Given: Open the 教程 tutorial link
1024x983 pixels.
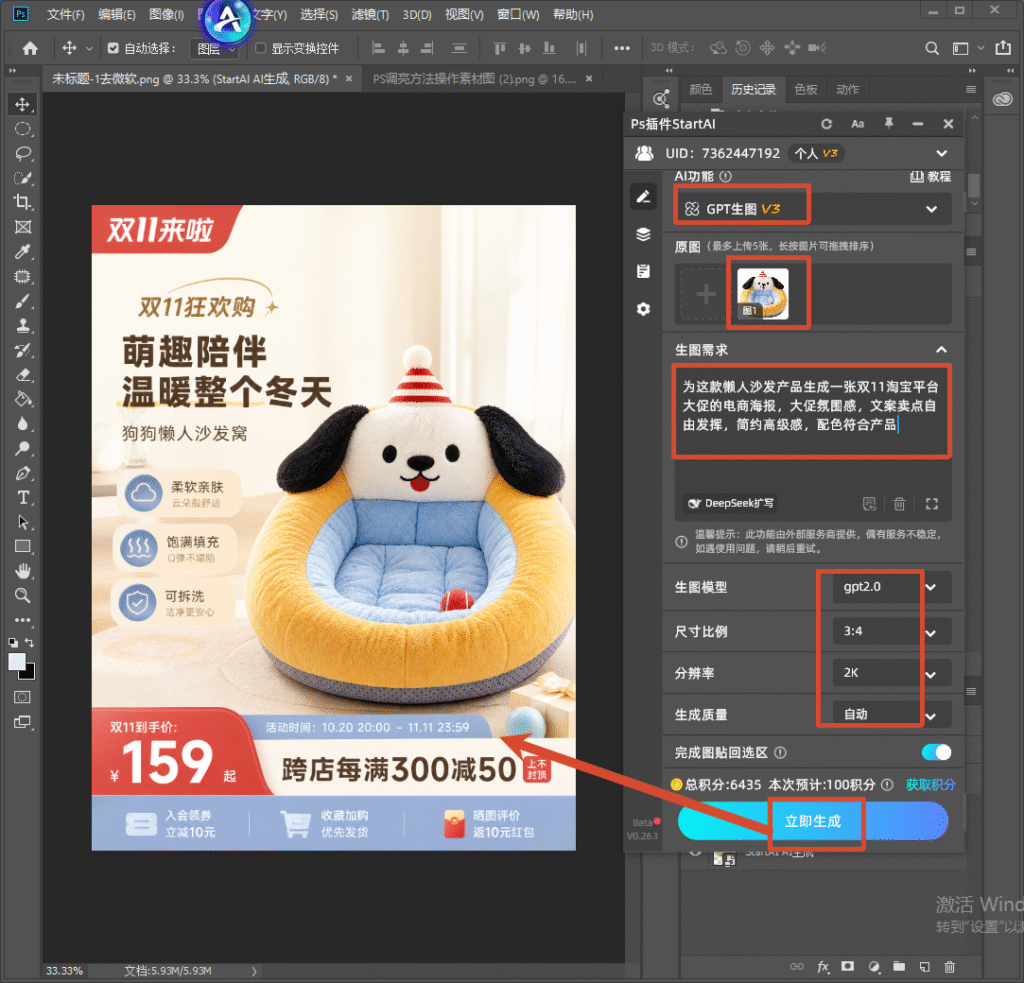Looking at the screenshot, I should pyautogui.click(x=931, y=176).
